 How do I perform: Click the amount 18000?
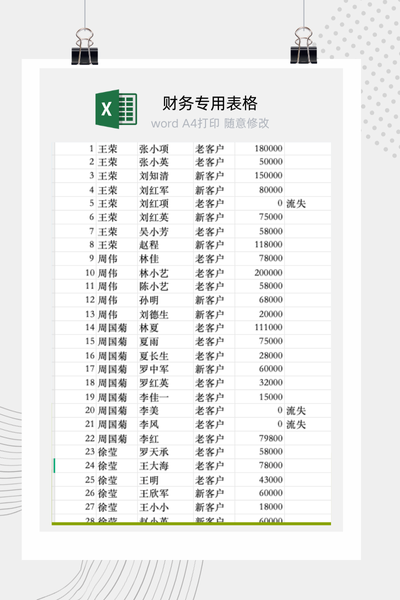[271, 507]
